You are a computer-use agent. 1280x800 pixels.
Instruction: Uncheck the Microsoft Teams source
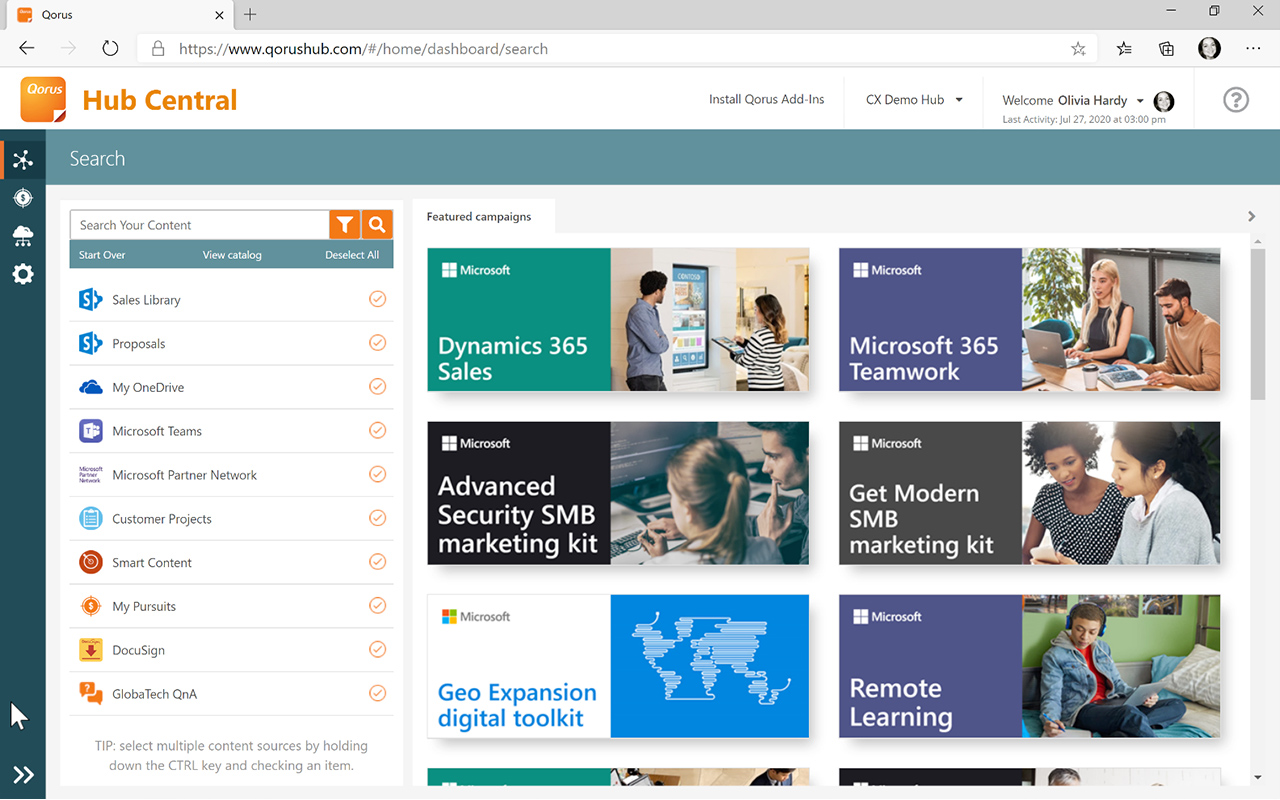click(377, 431)
